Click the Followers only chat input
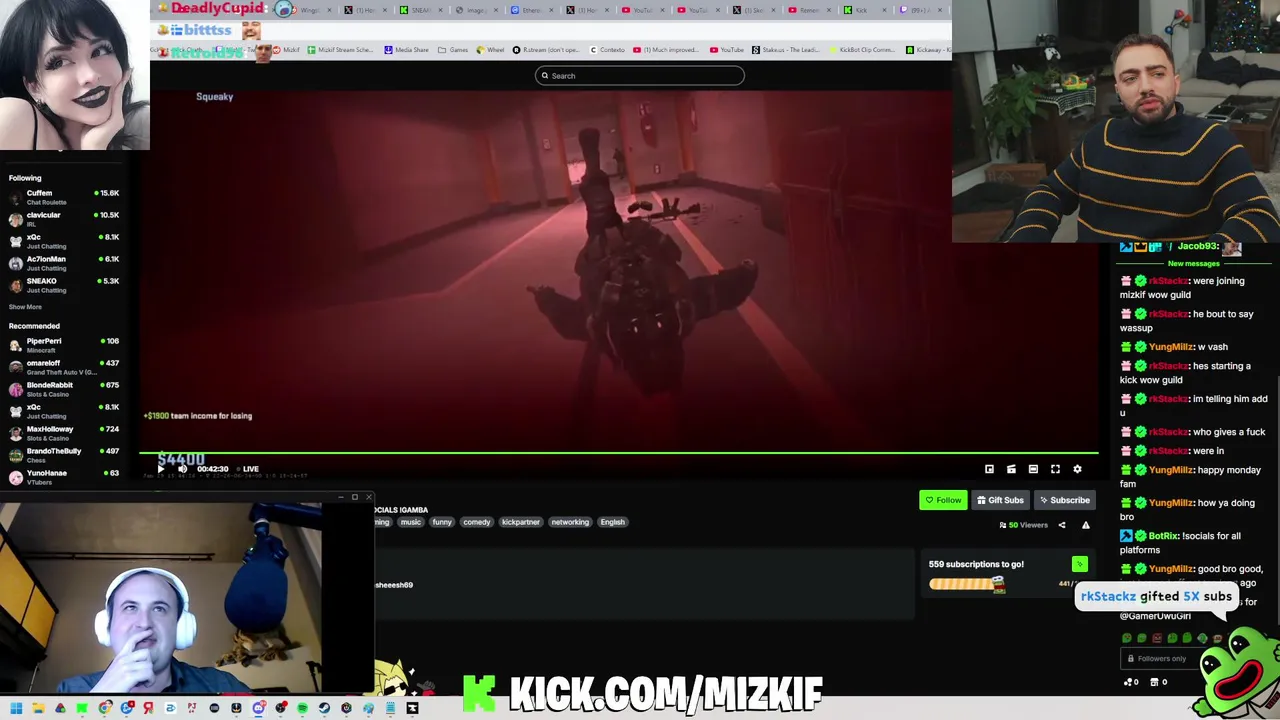The image size is (1280, 720). 1162,658
